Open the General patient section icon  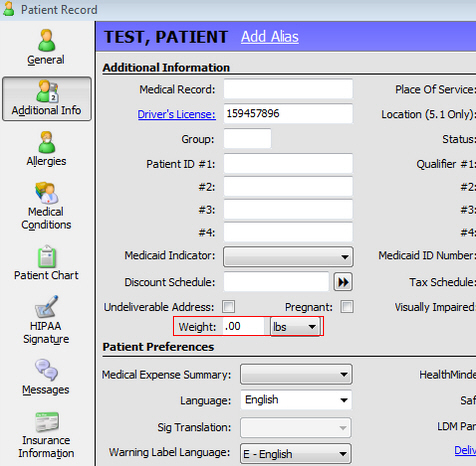pyautogui.click(x=46, y=40)
